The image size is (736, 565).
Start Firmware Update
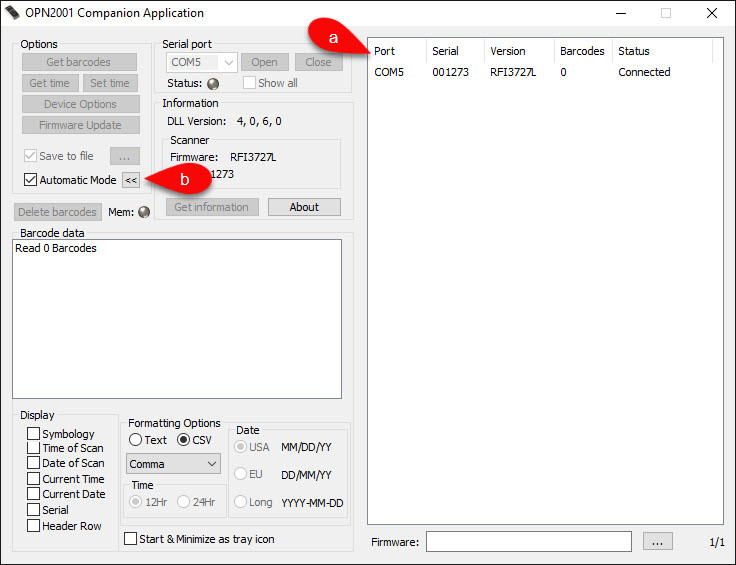click(x=80, y=125)
